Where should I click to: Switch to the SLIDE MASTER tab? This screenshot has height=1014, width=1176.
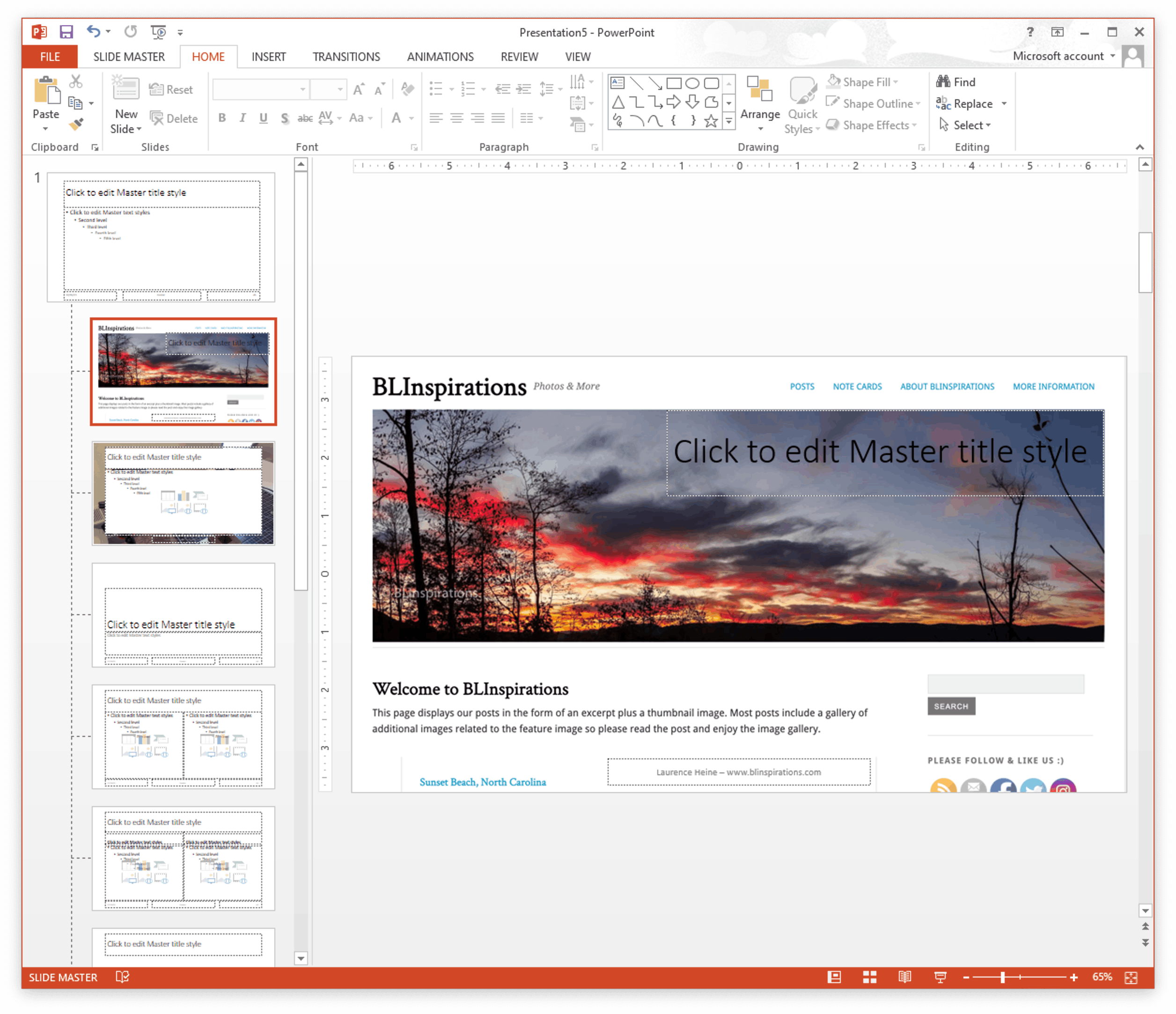coord(129,57)
